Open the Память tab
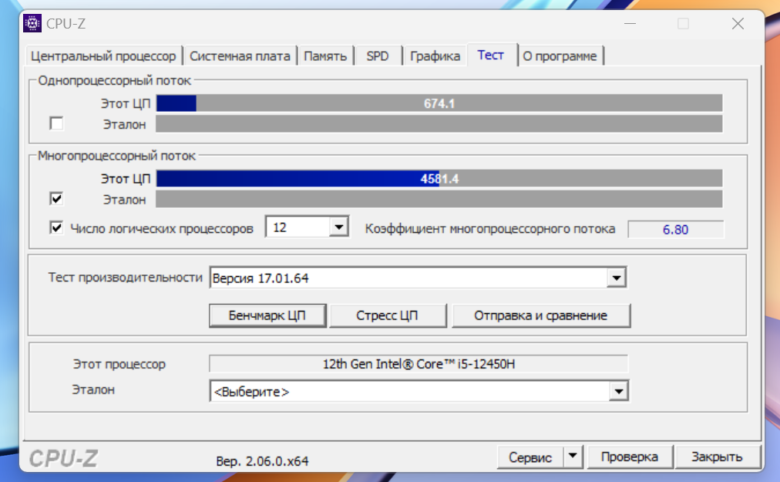Viewport: 780px width, 482px height. pyautogui.click(x=325, y=56)
